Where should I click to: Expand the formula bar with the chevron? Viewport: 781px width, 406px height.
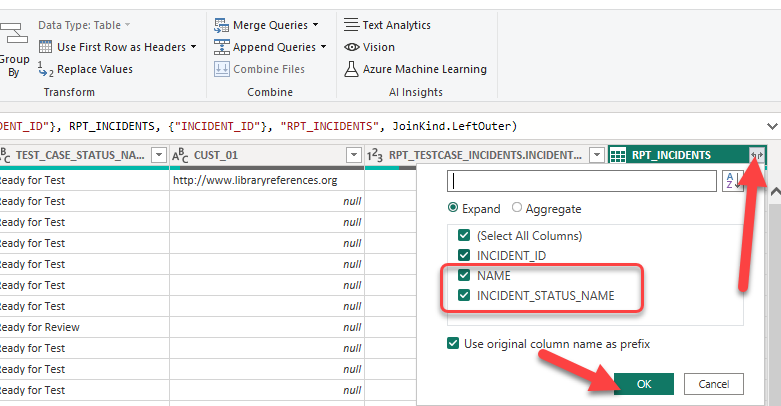772,127
